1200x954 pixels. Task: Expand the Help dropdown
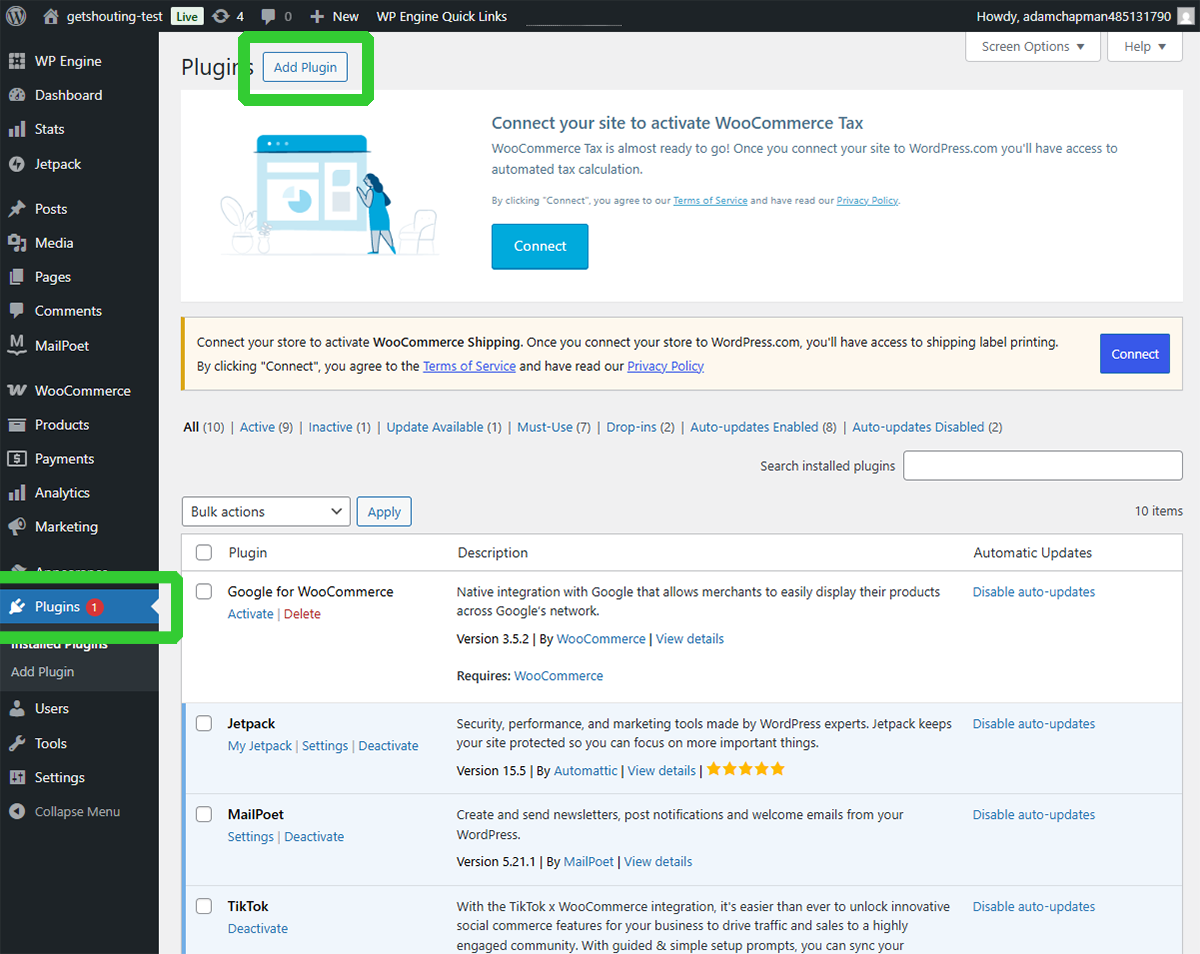(x=1144, y=46)
